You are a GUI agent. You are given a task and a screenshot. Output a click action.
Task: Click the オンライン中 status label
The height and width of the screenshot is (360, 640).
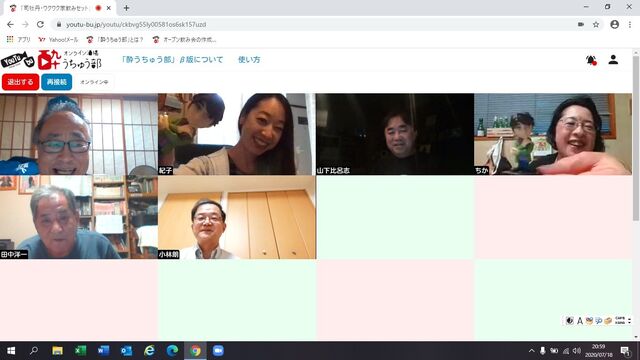(94, 82)
